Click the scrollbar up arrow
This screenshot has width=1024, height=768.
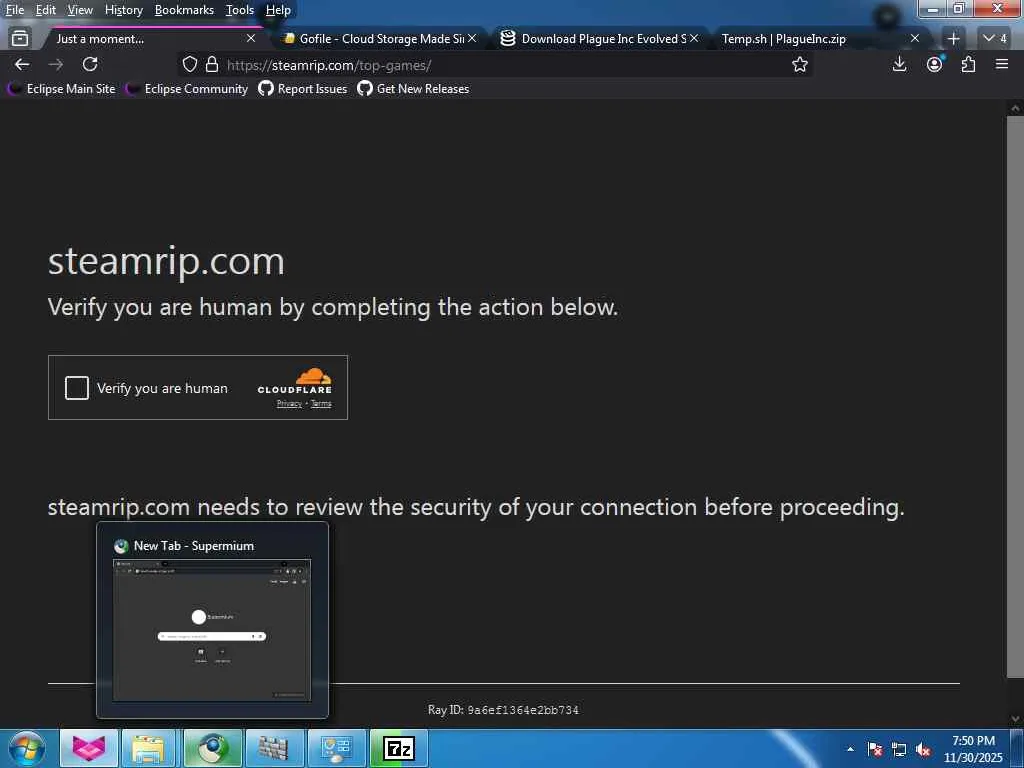[1015, 108]
